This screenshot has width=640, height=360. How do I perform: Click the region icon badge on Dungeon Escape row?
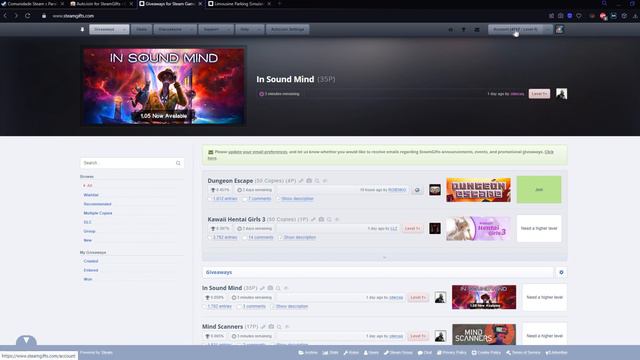pyautogui.click(x=417, y=190)
